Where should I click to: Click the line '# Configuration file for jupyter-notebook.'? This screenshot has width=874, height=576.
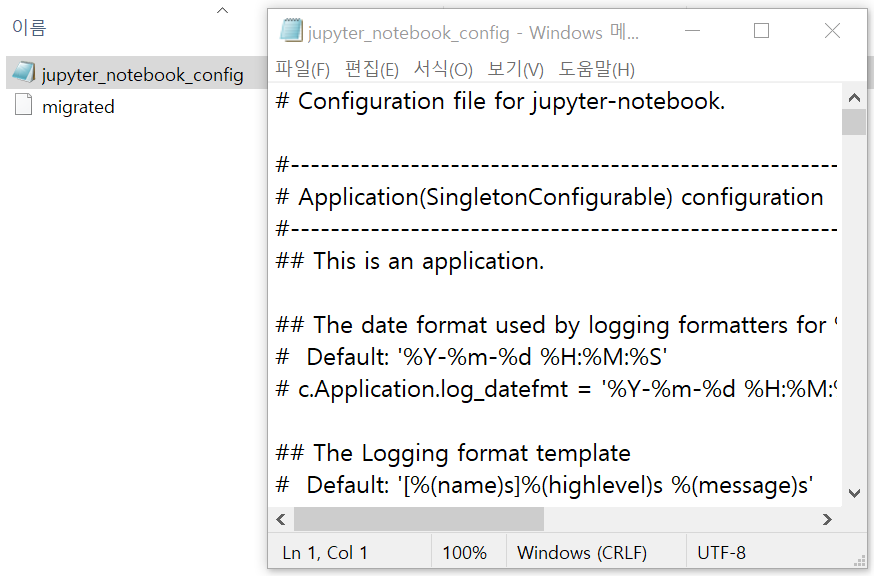point(501,102)
